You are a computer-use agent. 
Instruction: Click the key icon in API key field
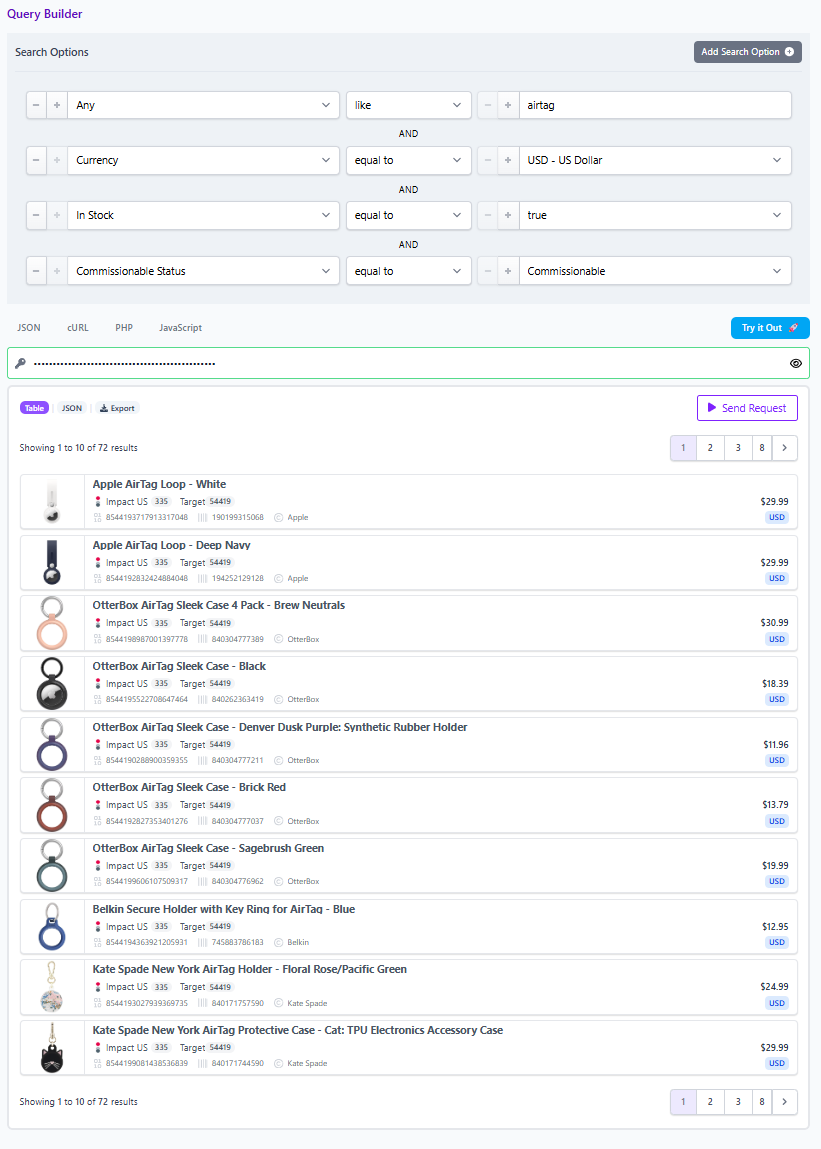coord(20,363)
